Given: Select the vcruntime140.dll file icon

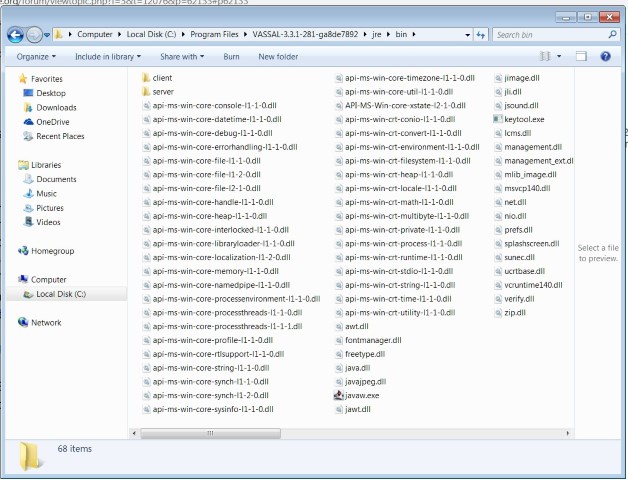Looking at the screenshot, I should click(x=498, y=285).
